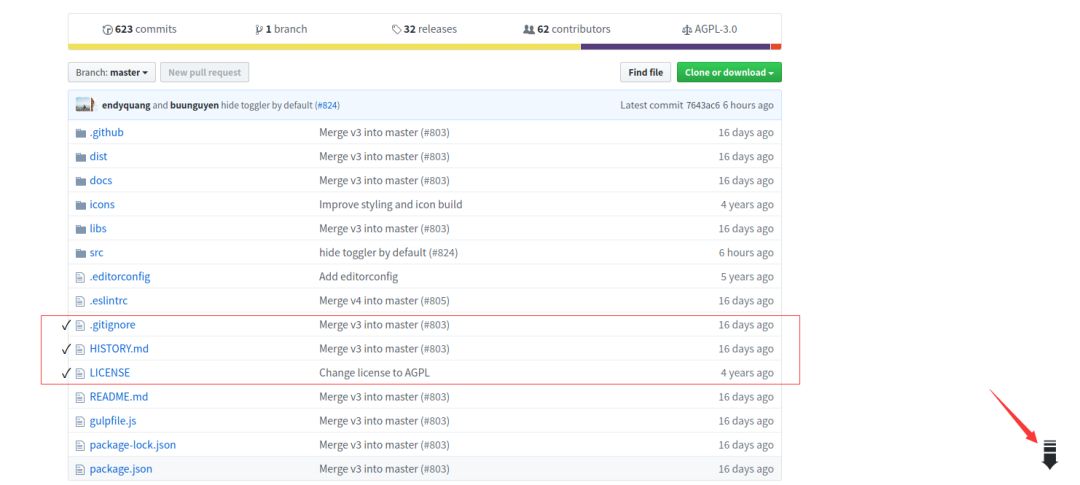Viewport: 1080px width, 485px height.
Task: Click the file icon beside .gitignore
Action: click(x=80, y=325)
